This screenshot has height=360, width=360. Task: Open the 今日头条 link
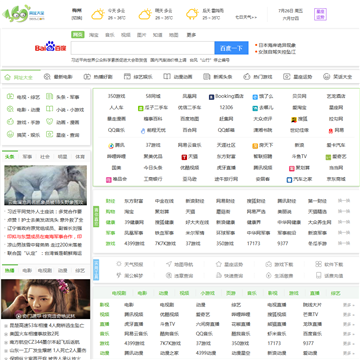153,168
